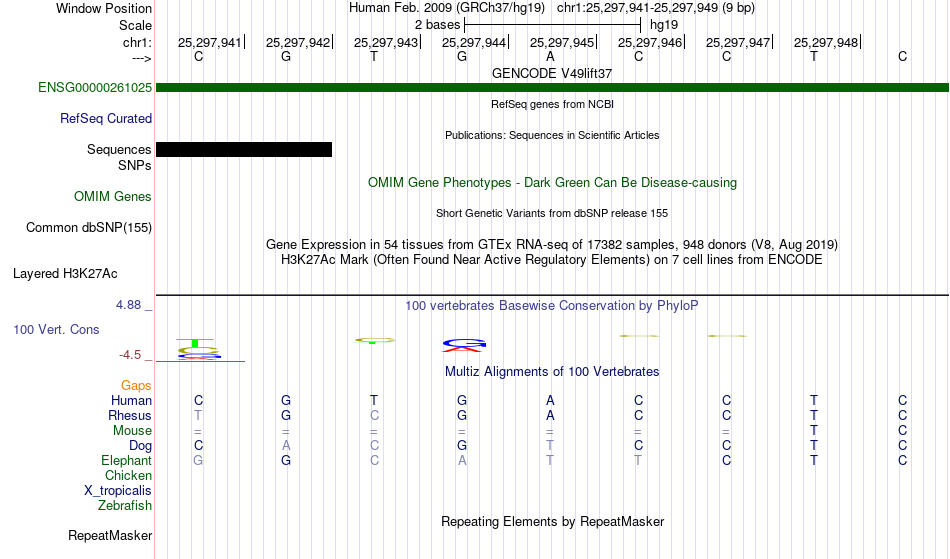Screen dimensions: 950x559
Task: Click the PhyloP logo at first base
Action: (198, 349)
